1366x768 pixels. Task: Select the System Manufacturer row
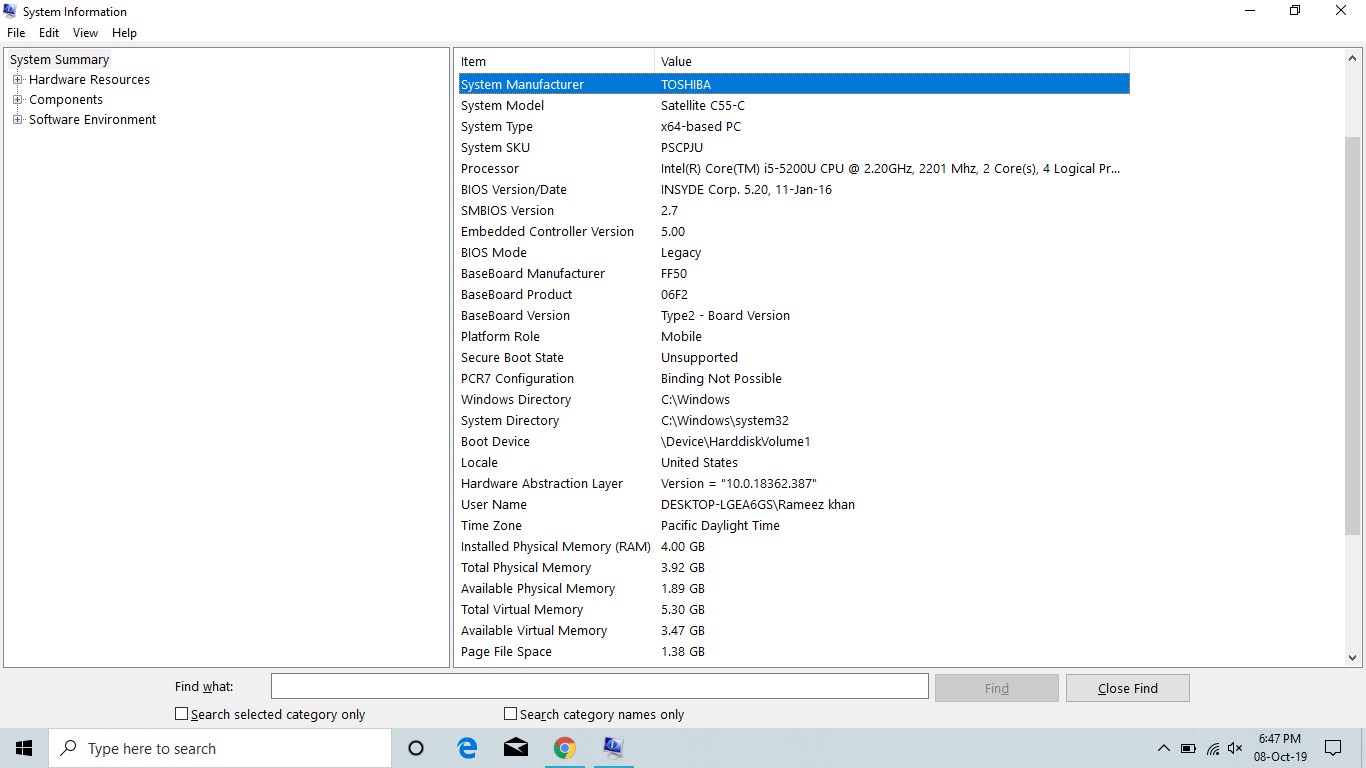coord(793,85)
